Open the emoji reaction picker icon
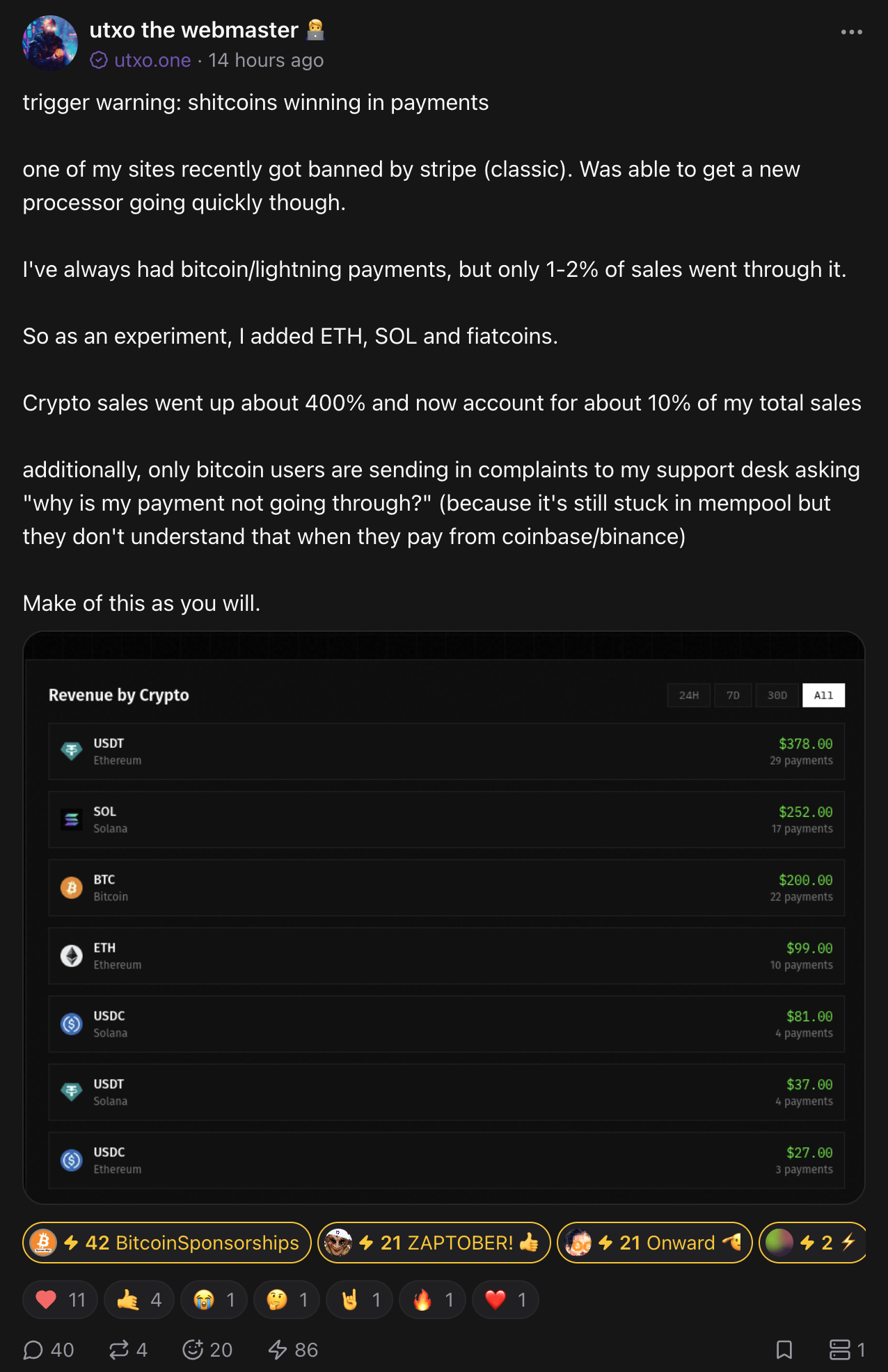Viewport: 888px width, 1372px height. coord(193,1350)
